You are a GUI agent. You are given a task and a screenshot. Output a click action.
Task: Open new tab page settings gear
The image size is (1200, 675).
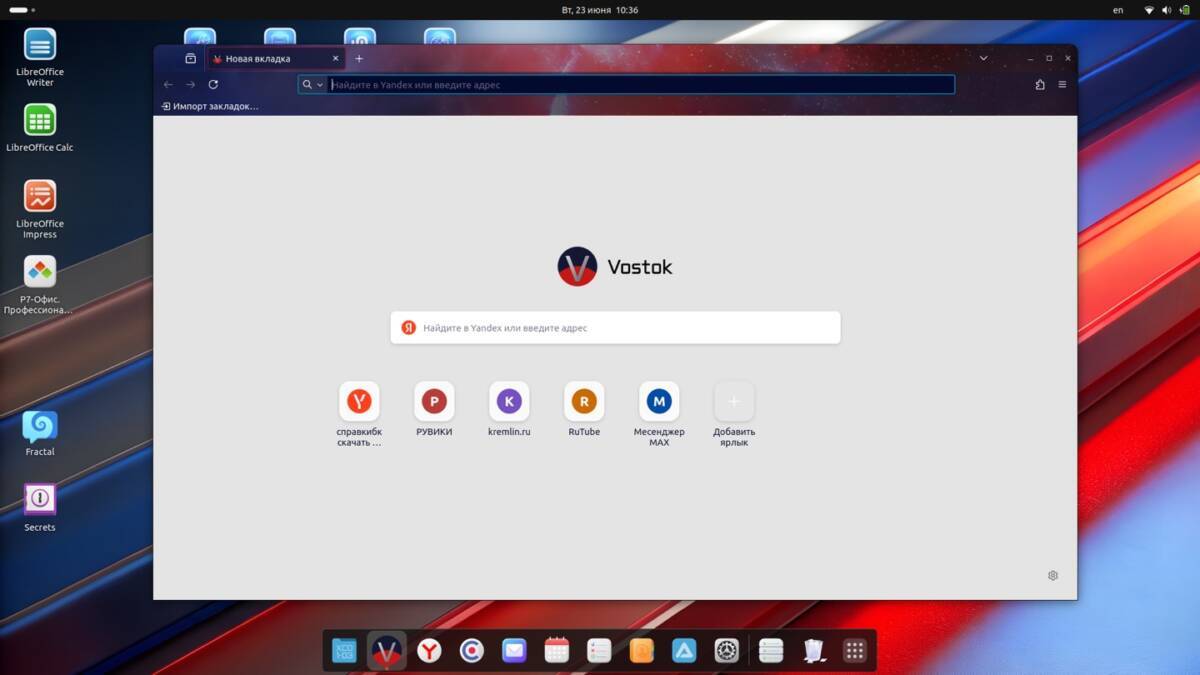click(1053, 576)
